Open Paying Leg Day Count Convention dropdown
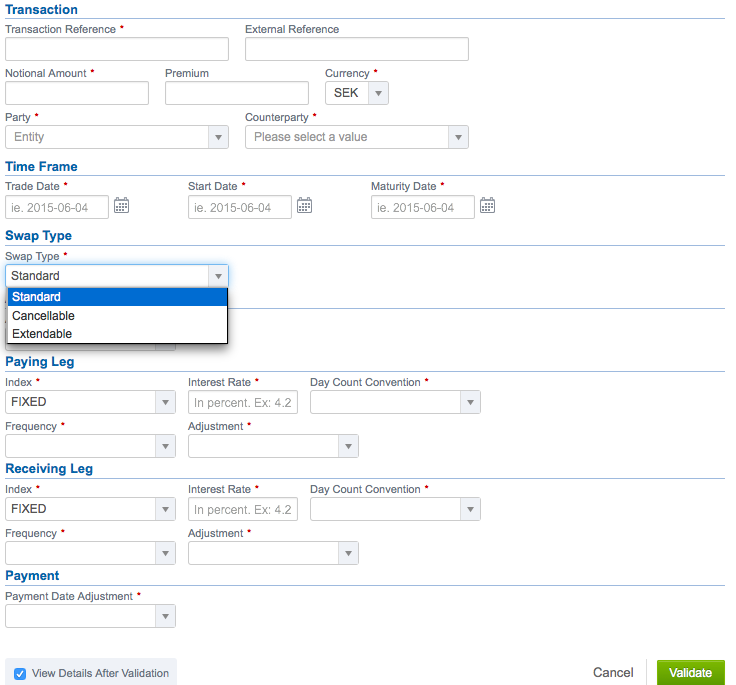The width and height of the screenshot is (736, 685). [395, 402]
